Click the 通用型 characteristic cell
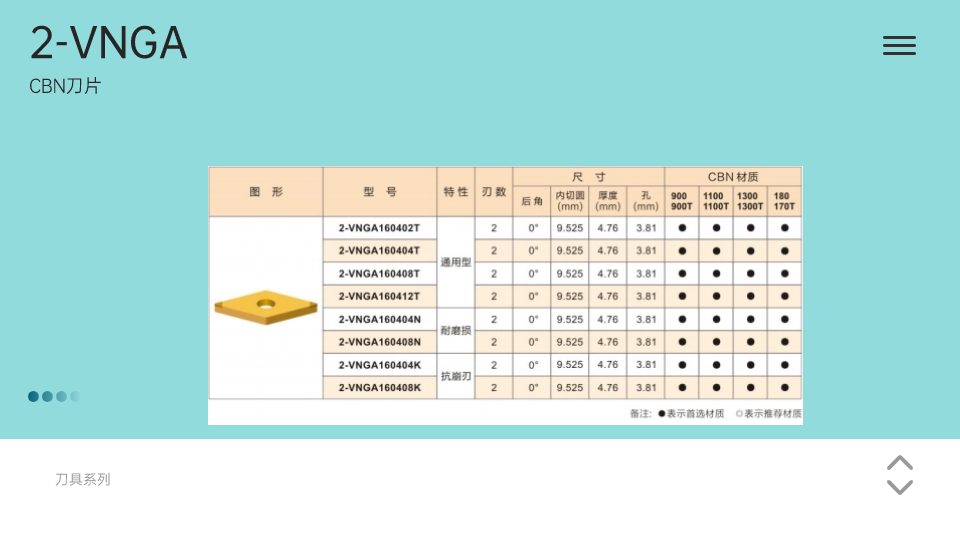Viewport: 960px width, 540px height. point(455,262)
